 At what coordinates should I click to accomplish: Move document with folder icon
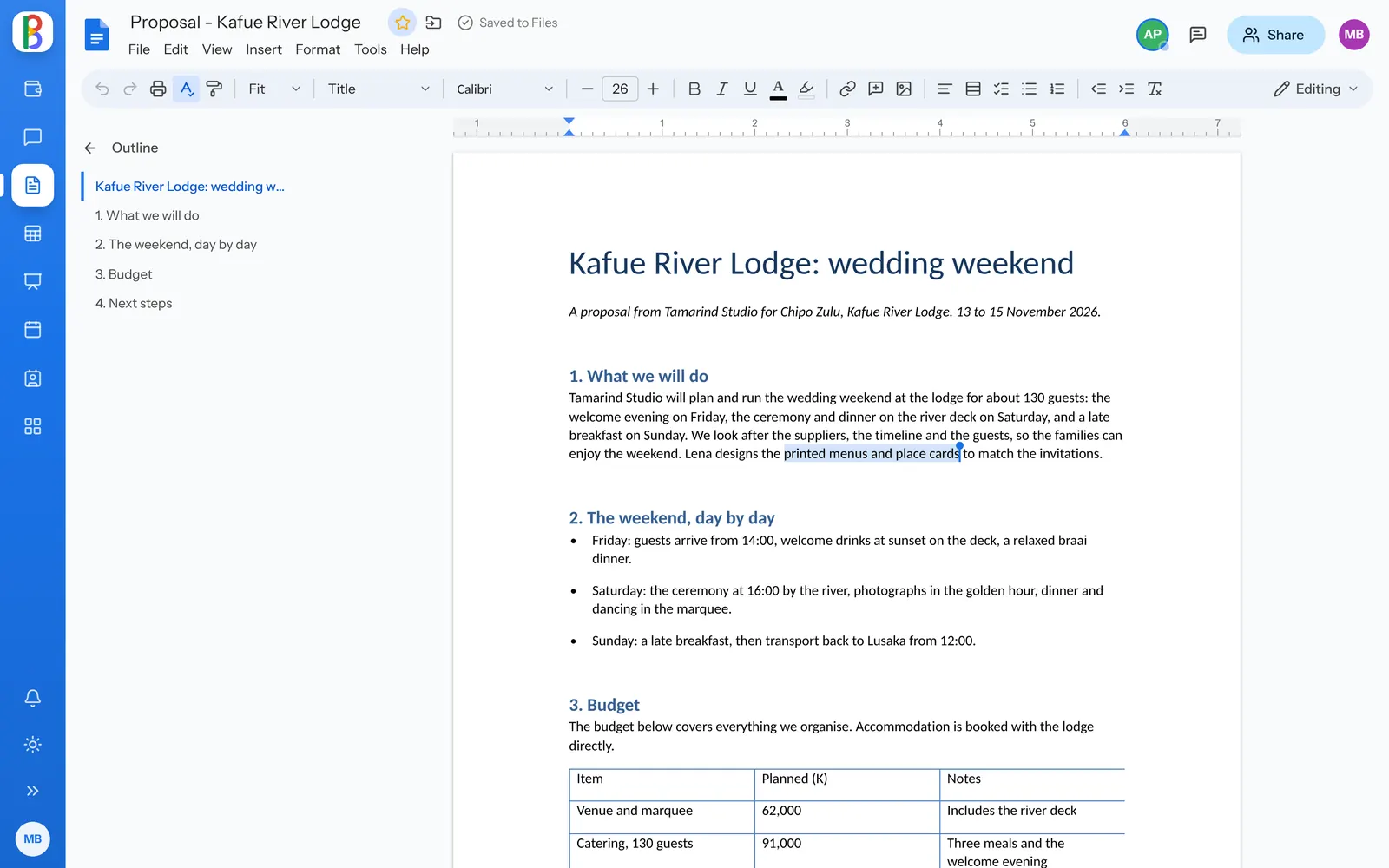coord(433,23)
